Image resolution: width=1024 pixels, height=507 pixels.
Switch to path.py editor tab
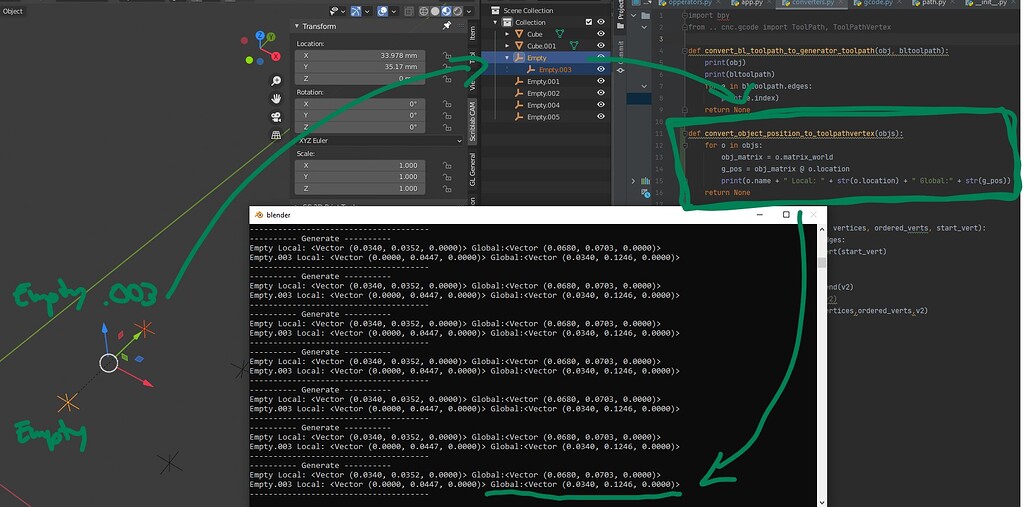point(934,3)
